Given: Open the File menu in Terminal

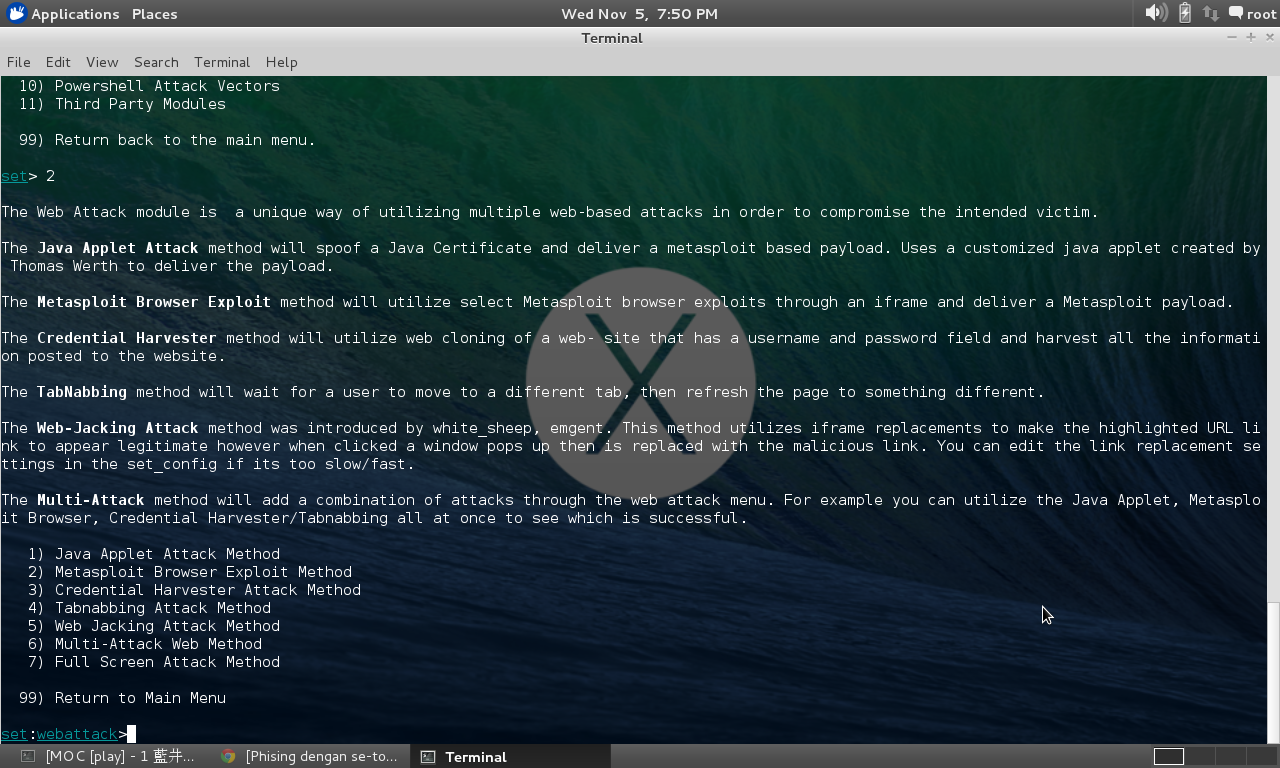Looking at the screenshot, I should pyautogui.click(x=18, y=62).
